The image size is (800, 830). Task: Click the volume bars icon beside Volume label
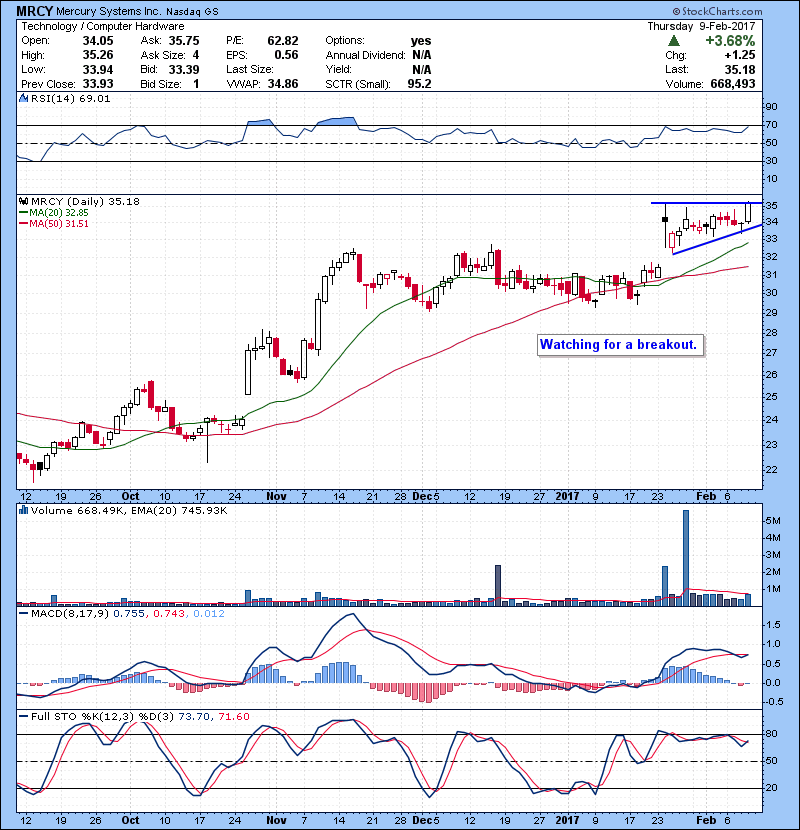coord(23,510)
